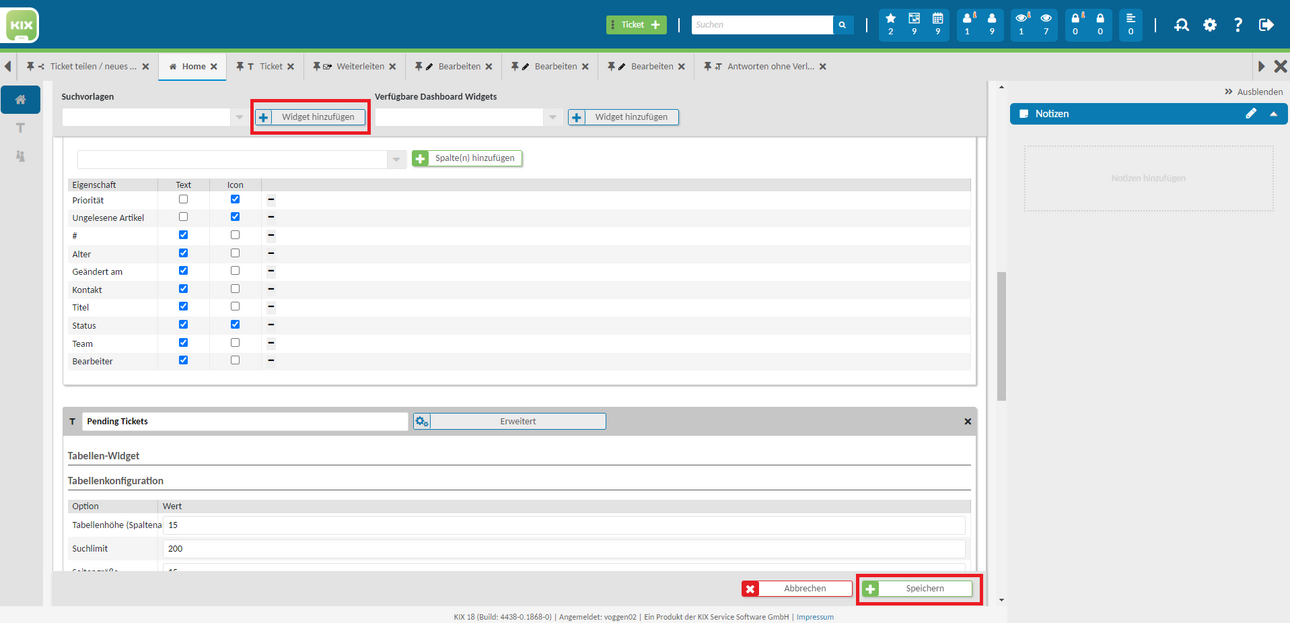Click the scrollbar down arrow
Image resolution: width=1290 pixels, height=623 pixels.
pos(1001,600)
